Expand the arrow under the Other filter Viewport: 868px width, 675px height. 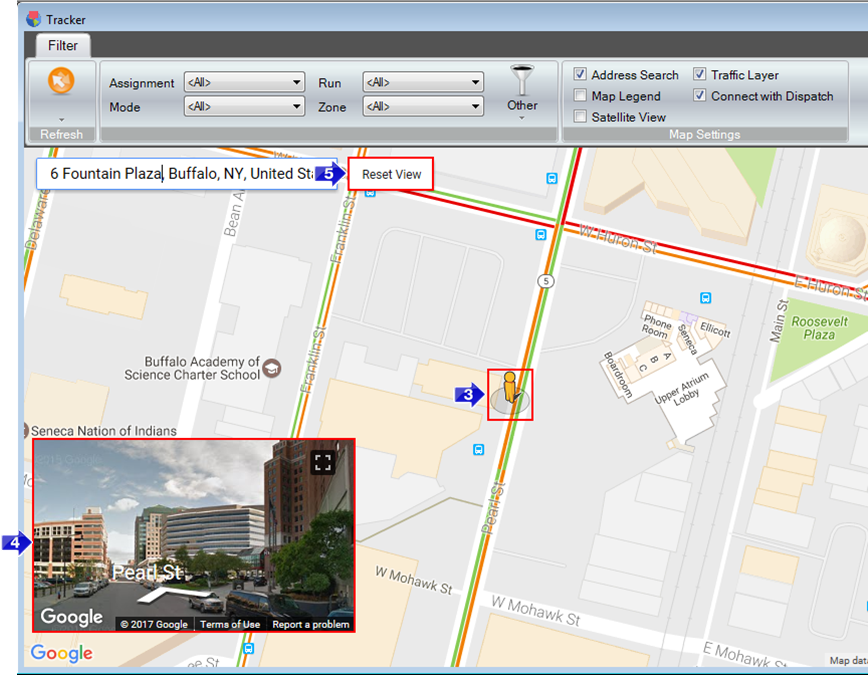(521, 117)
